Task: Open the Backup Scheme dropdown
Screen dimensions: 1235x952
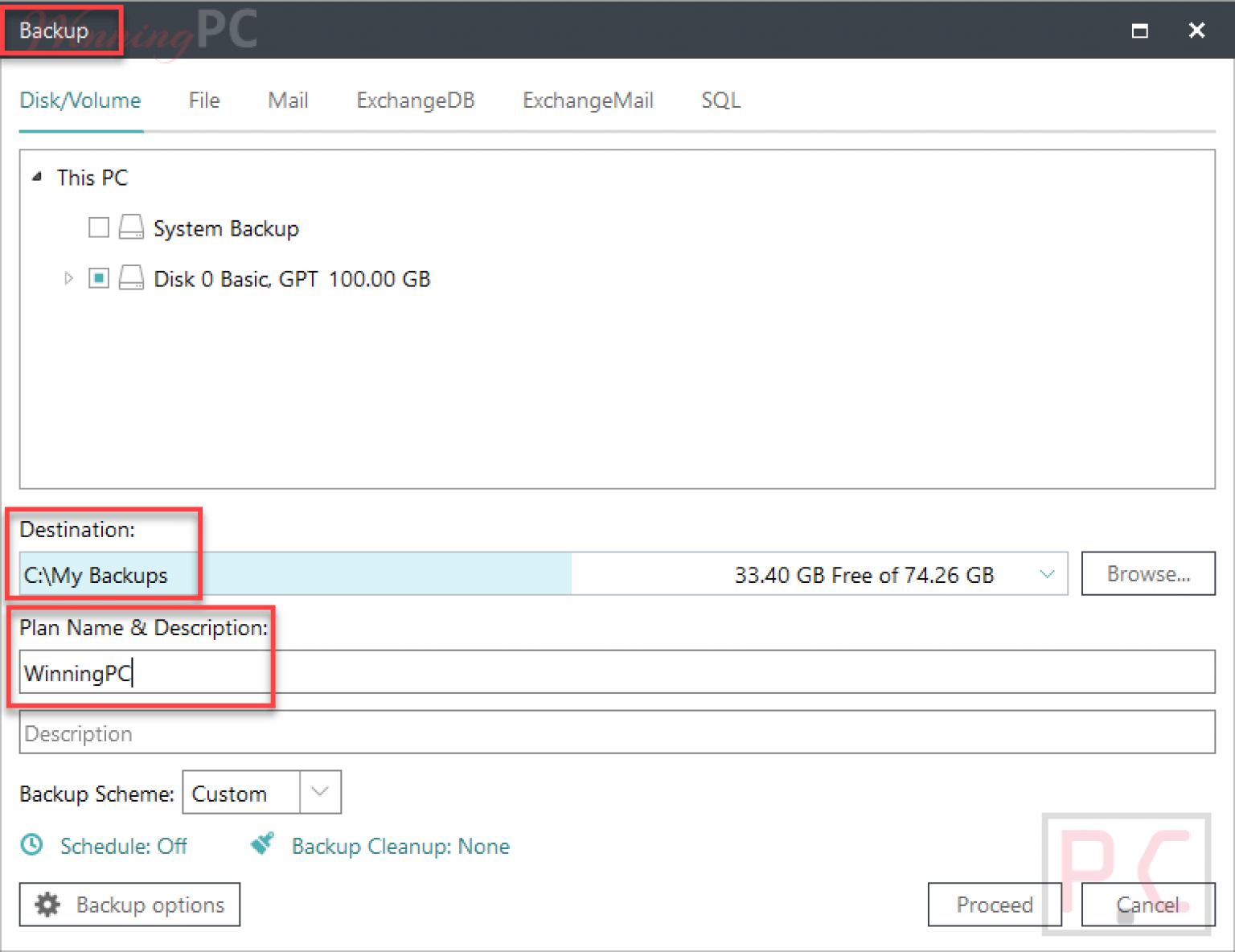Action: point(320,792)
